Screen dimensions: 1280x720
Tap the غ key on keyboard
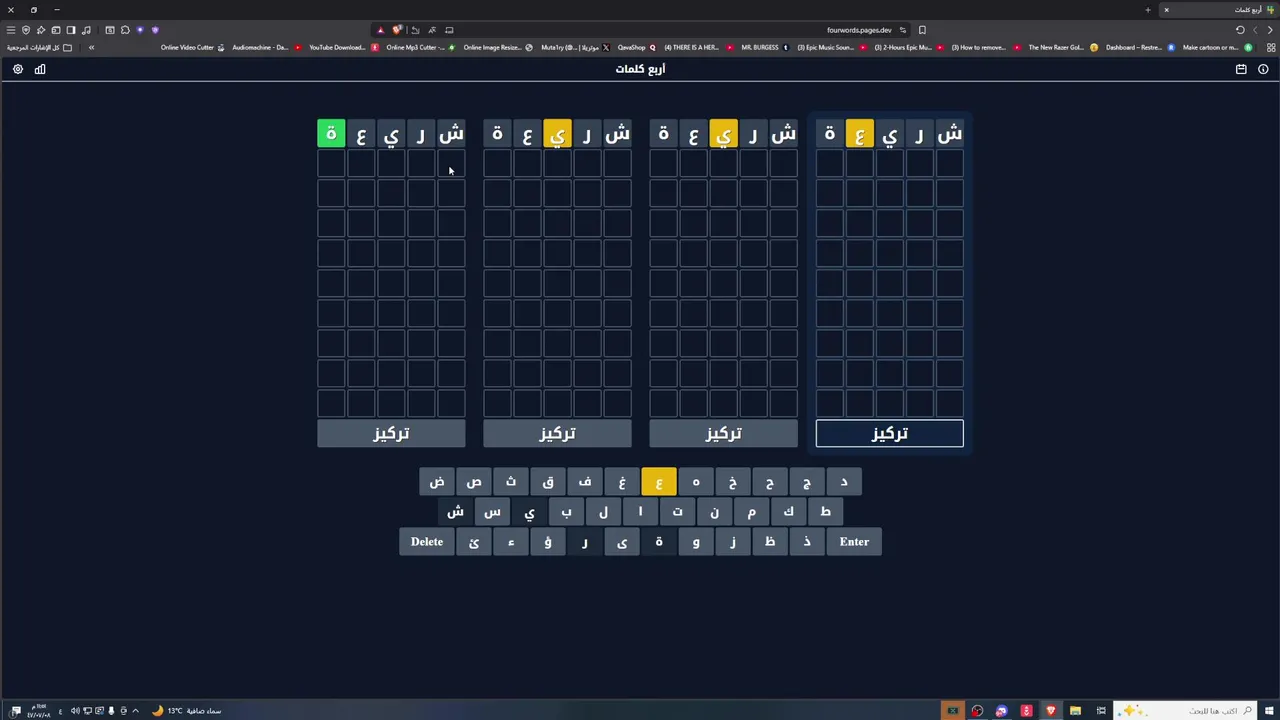pos(622,482)
